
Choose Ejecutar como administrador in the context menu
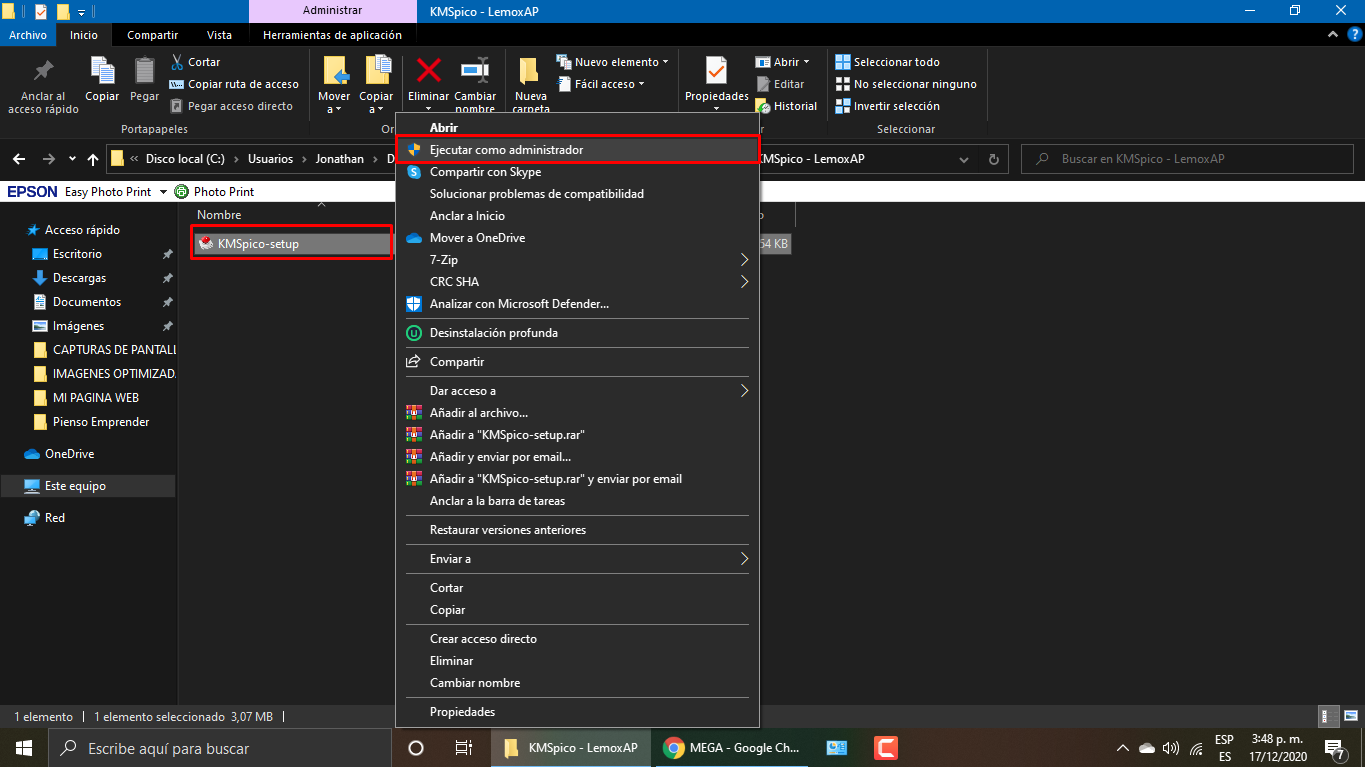point(578,150)
